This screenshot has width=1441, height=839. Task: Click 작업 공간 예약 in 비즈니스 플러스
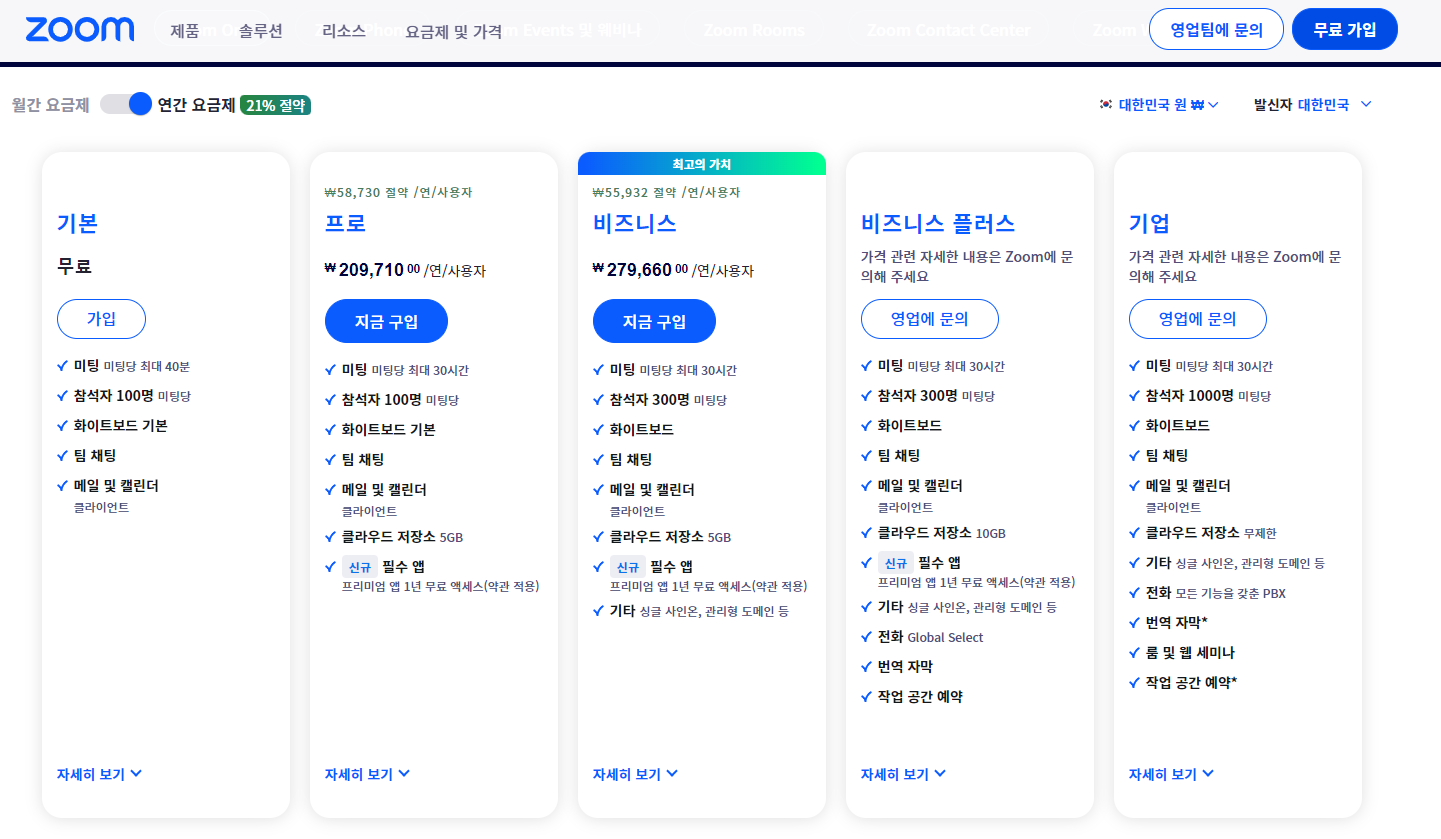coord(920,697)
